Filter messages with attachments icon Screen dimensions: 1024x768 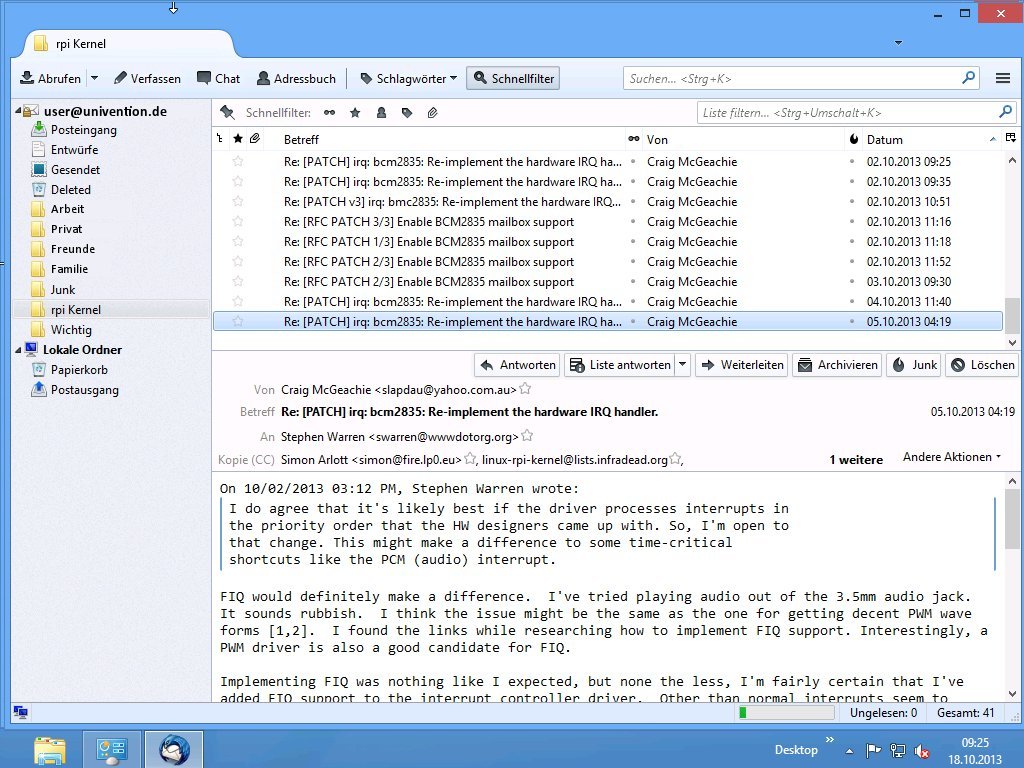pos(432,113)
